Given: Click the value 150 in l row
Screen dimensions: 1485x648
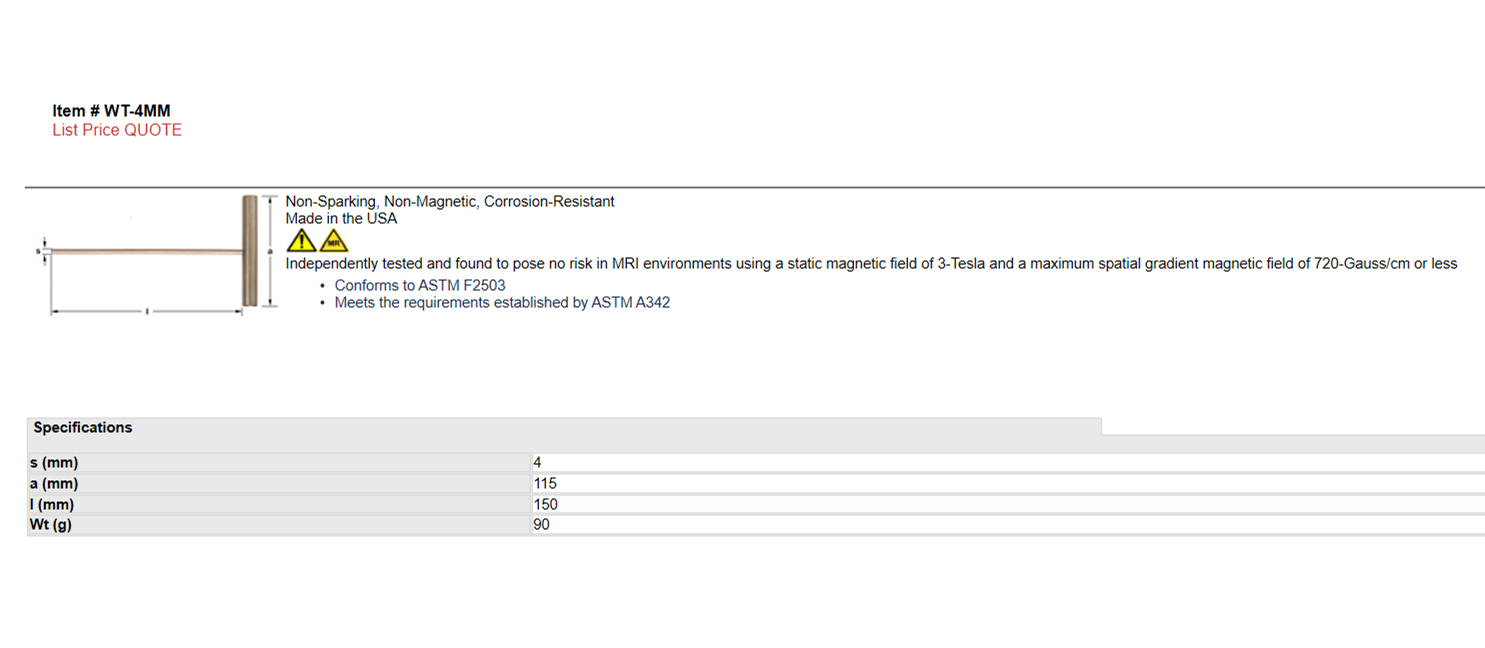Looking at the screenshot, I should (x=545, y=505).
